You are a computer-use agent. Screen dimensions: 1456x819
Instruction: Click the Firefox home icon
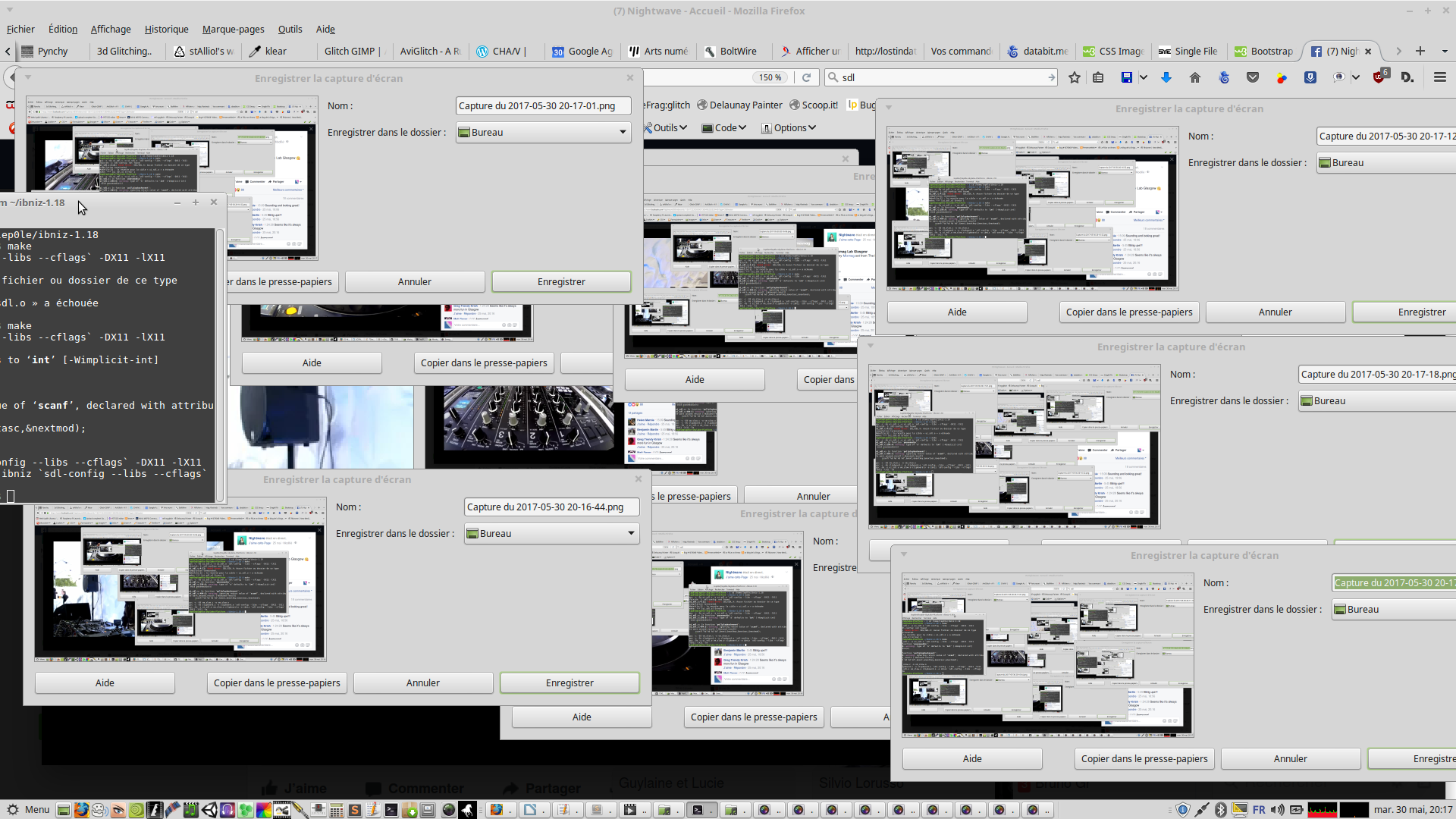(1195, 77)
